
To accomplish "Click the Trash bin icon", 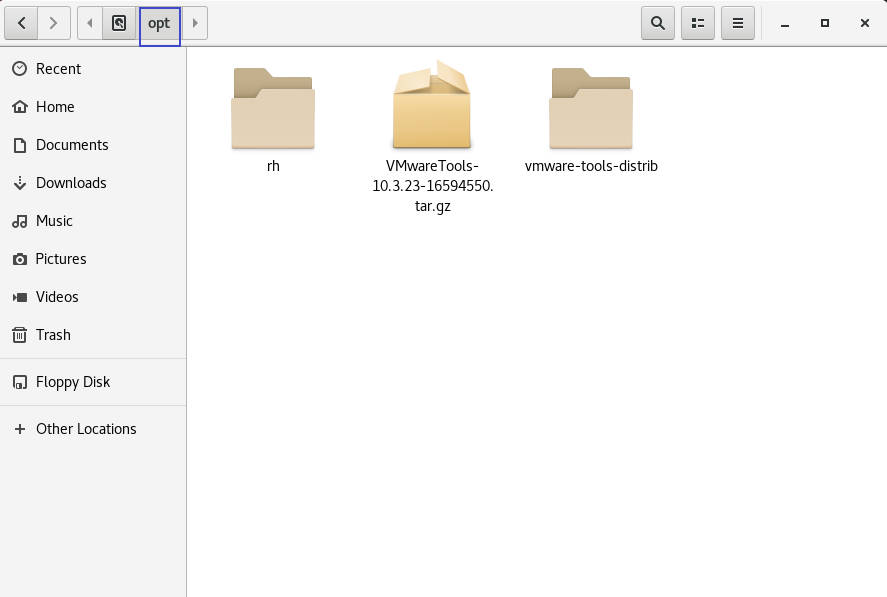I will [x=20, y=335].
